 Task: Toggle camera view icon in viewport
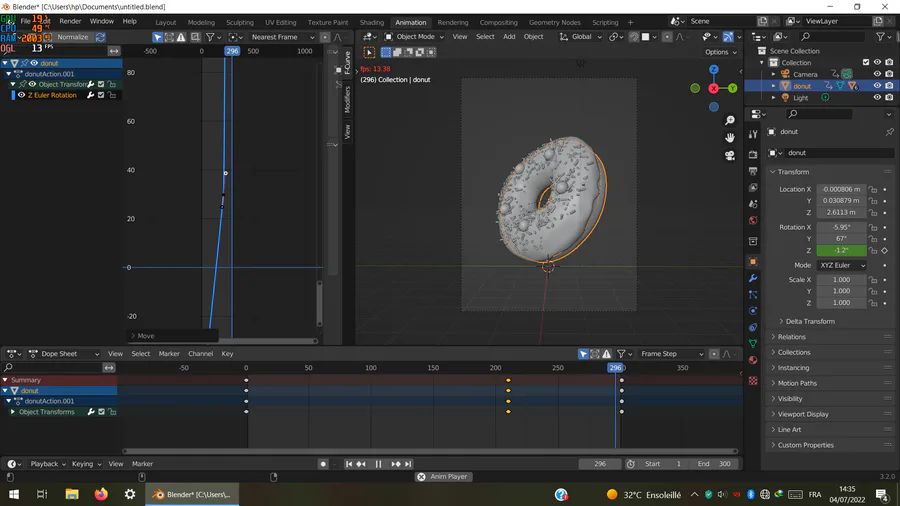click(730, 155)
